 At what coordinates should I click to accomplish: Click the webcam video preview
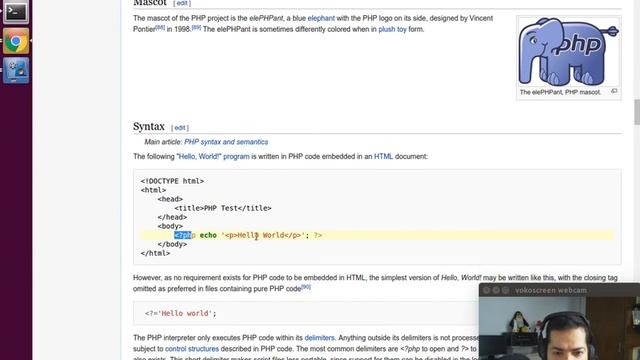tap(559, 328)
